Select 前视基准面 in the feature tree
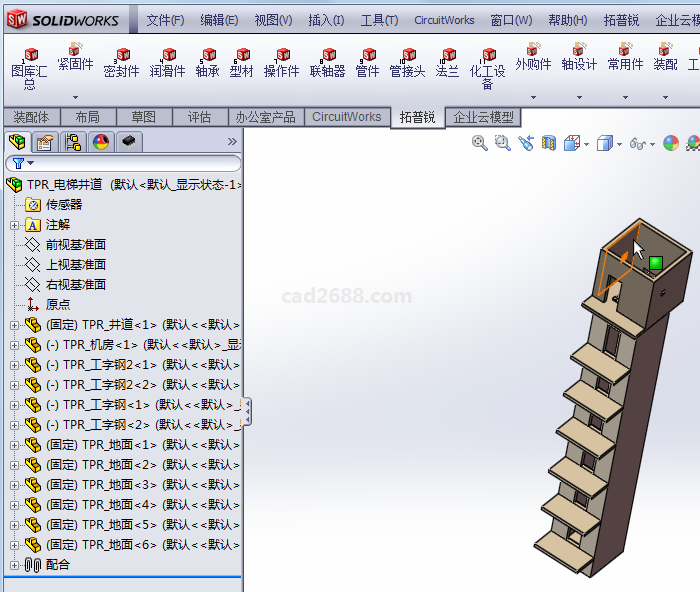 click(x=75, y=245)
